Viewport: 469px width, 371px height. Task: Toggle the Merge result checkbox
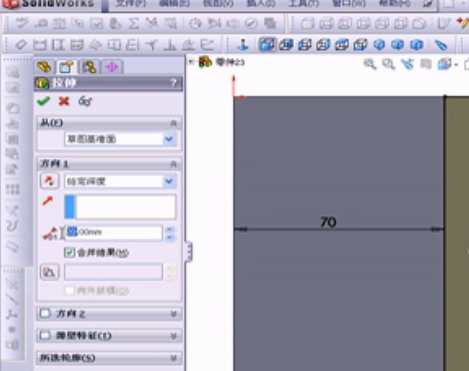[x=69, y=252]
